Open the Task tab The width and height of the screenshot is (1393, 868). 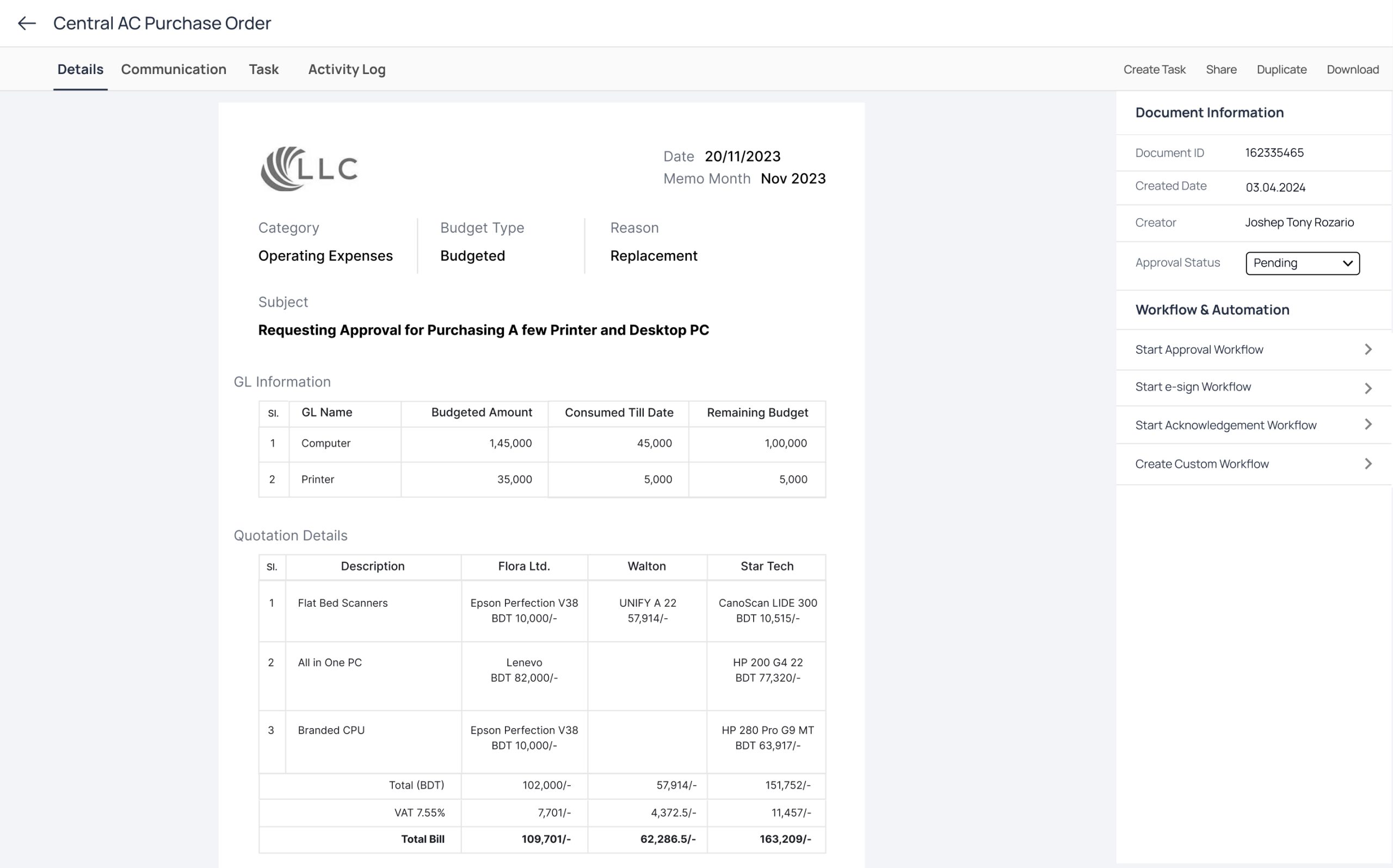(x=263, y=70)
